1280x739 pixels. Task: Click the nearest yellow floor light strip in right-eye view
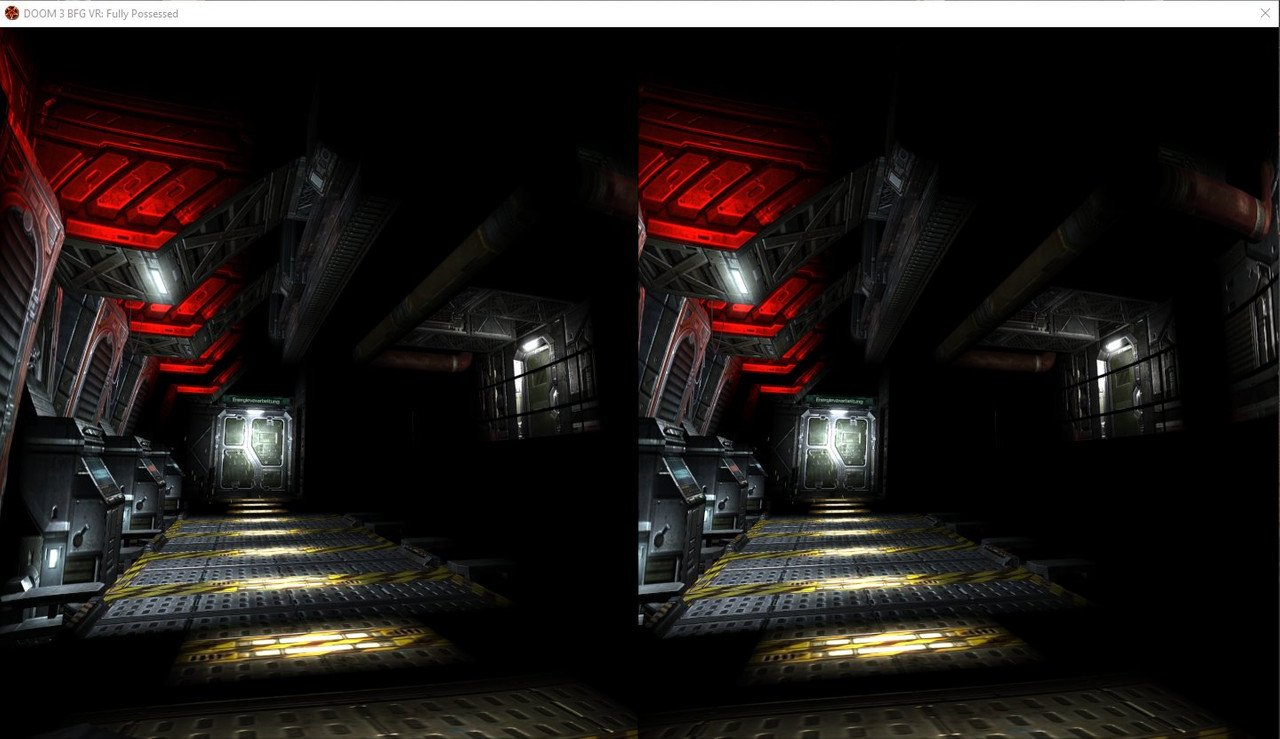[x=880, y=642]
